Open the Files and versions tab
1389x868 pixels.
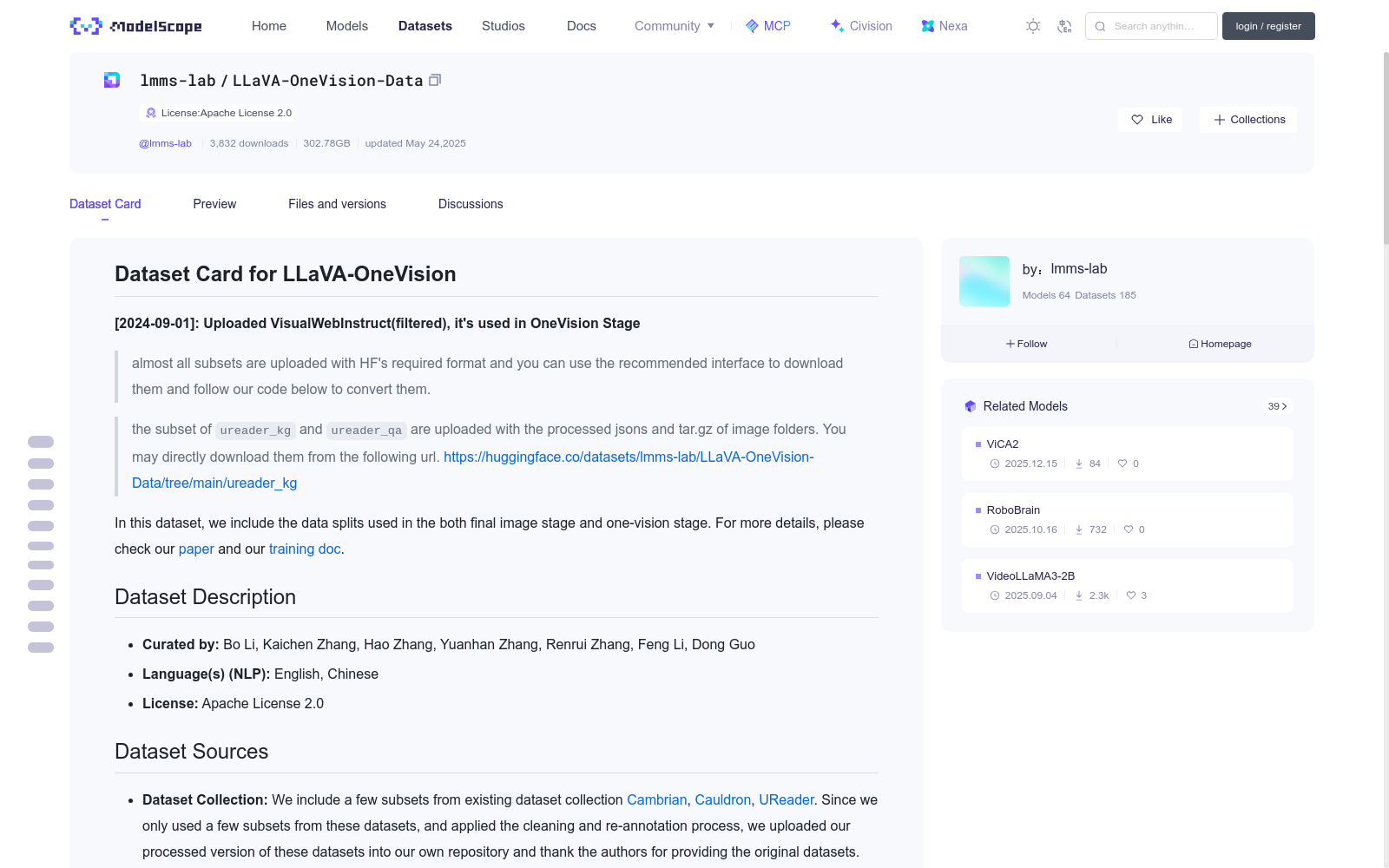pos(337,204)
